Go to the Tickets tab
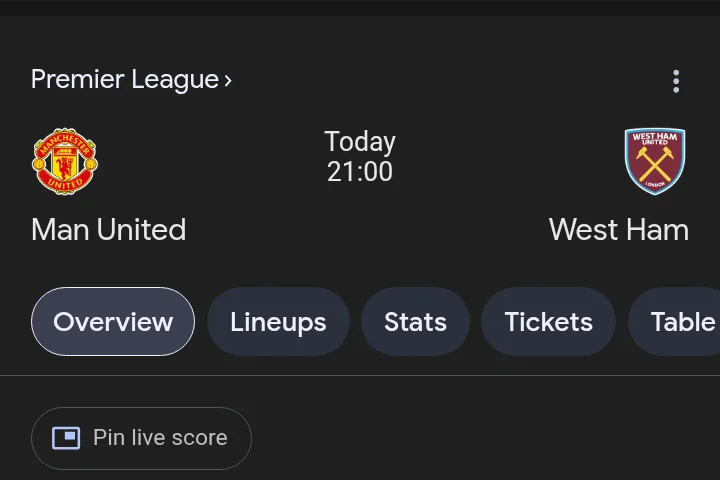This screenshot has height=480, width=720. [x=548, y=322]
